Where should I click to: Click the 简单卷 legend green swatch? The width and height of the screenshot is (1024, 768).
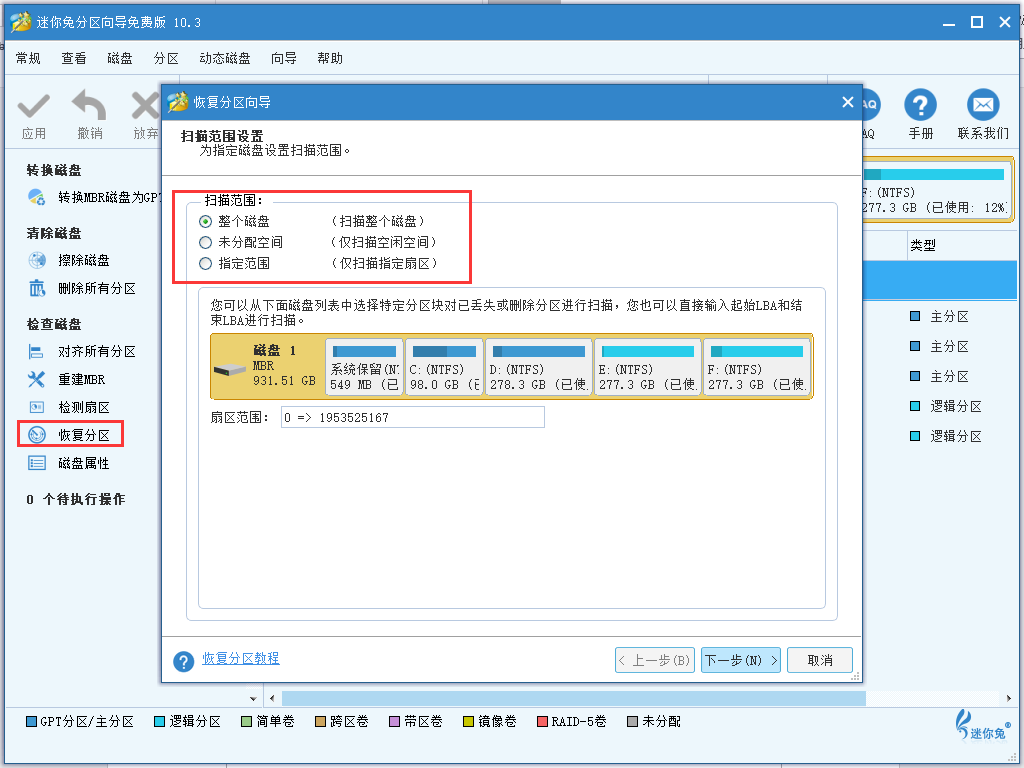coord(246,722)
